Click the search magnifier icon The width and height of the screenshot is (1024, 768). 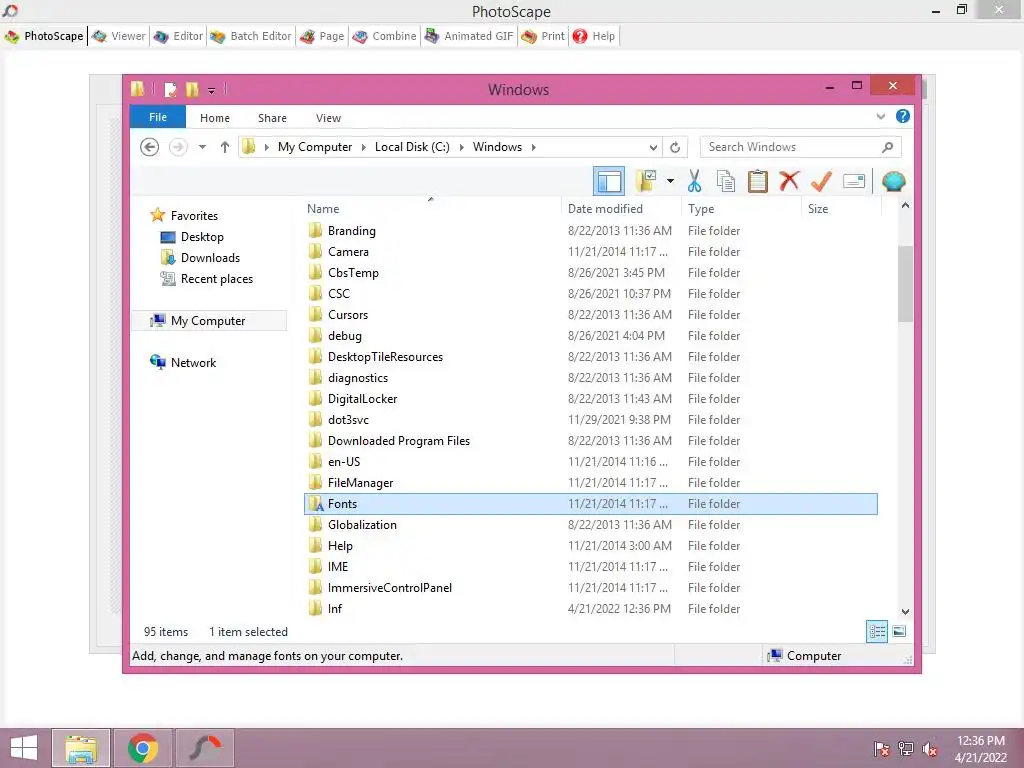click(x=887, y=147)
